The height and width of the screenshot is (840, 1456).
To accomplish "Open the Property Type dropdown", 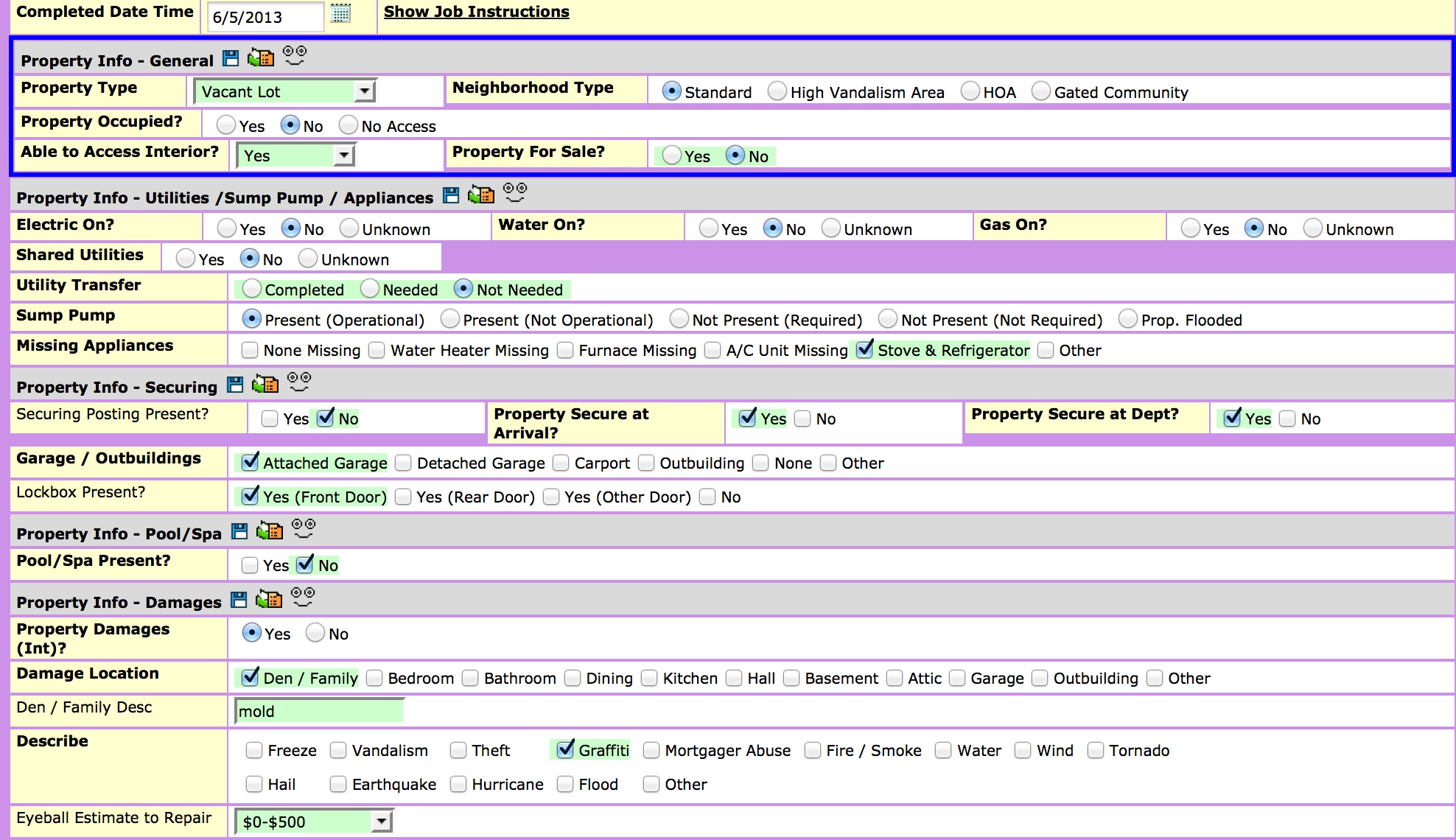I will [x=284, y=91].
